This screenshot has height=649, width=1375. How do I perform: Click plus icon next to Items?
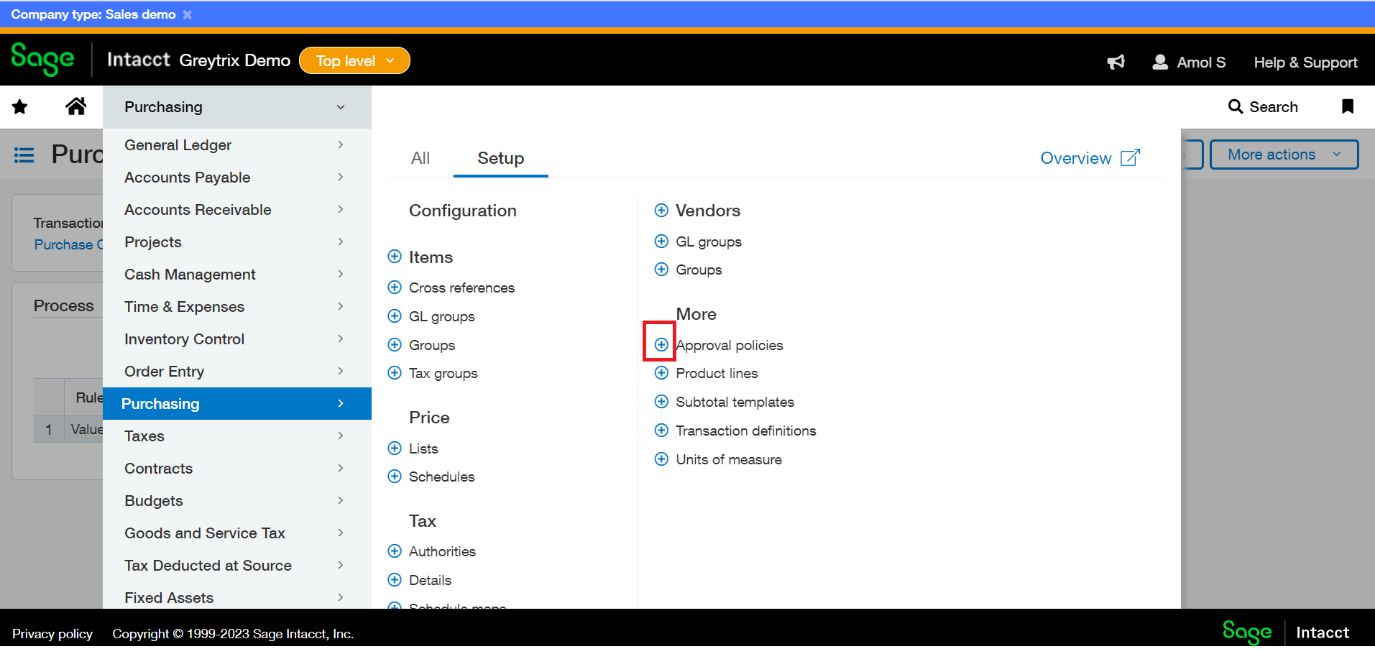pos(394,257)
